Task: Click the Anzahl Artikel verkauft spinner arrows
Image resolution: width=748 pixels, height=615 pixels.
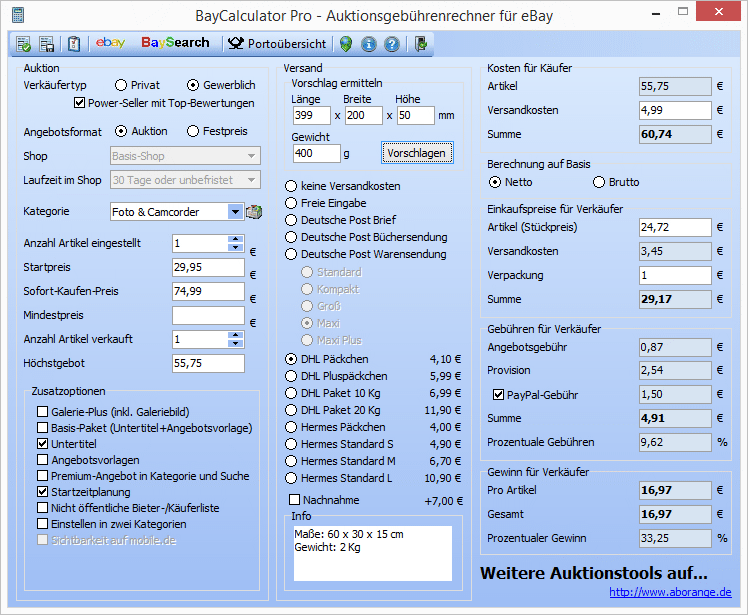Action: 236,339
